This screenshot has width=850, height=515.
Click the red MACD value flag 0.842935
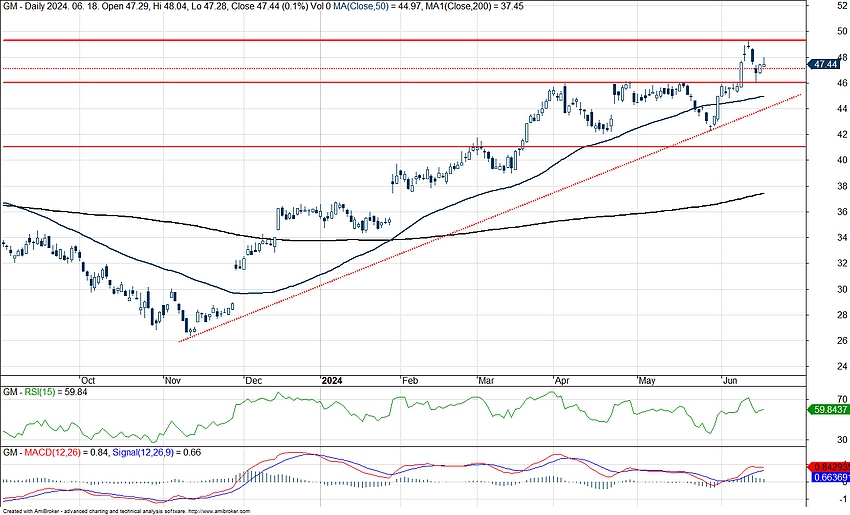tap(829, 467)
